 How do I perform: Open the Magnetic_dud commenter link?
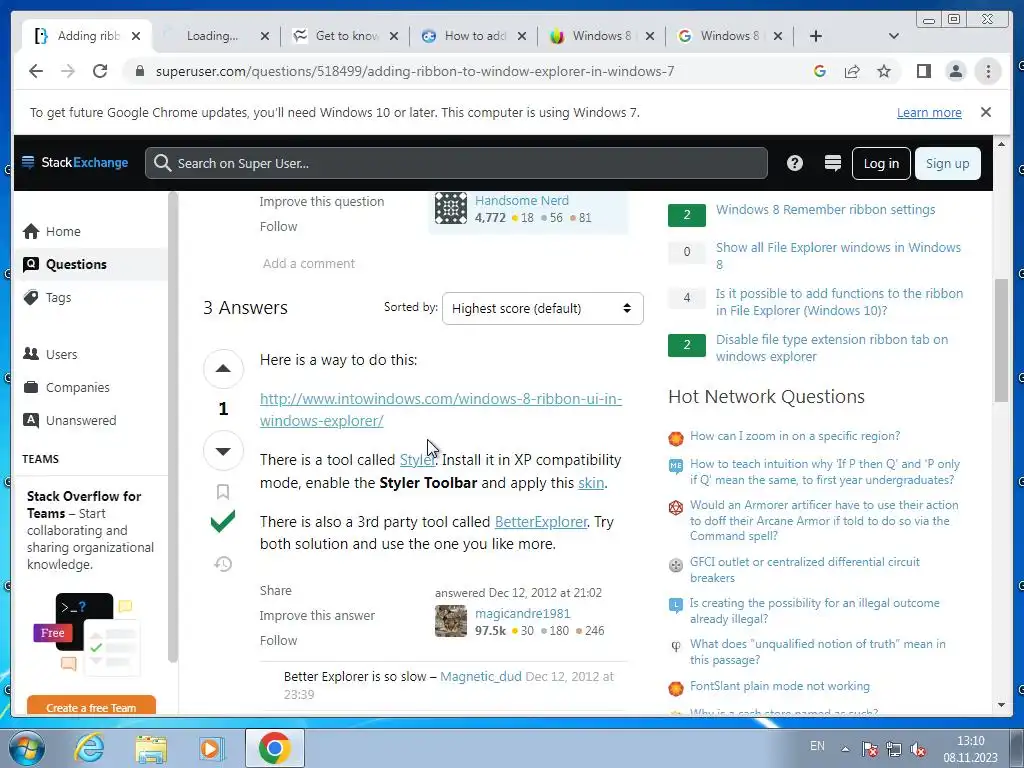(481, 677)
